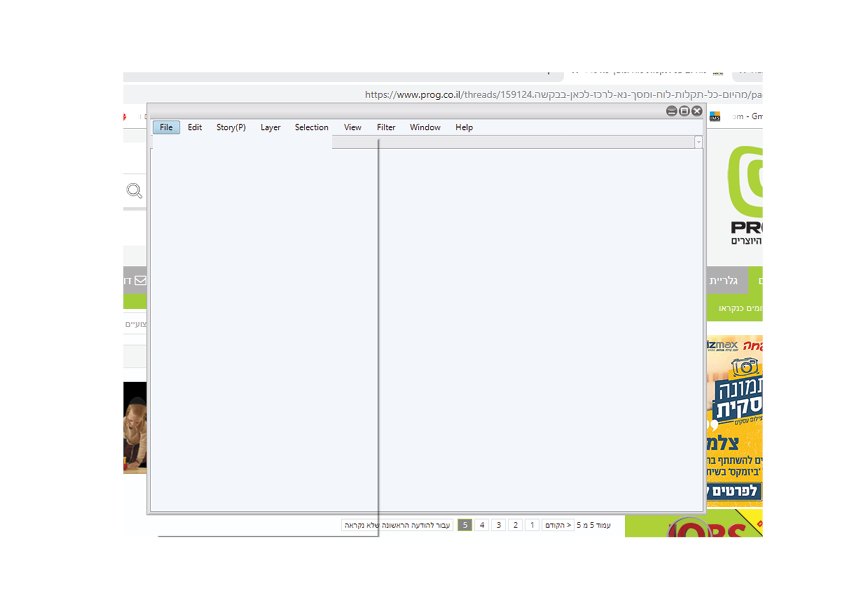
Task: Go to forum page 1
Action: tap(532, 525)
